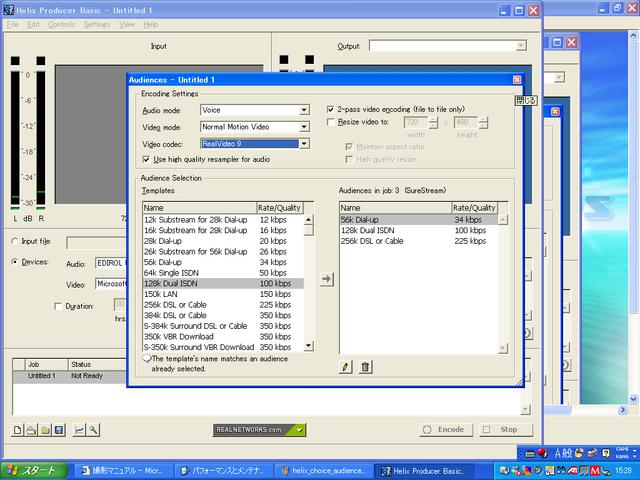Open the statistics graph toolbar icon
The height and width of the screenshot is (480, 640).
(x=79, y=430)
